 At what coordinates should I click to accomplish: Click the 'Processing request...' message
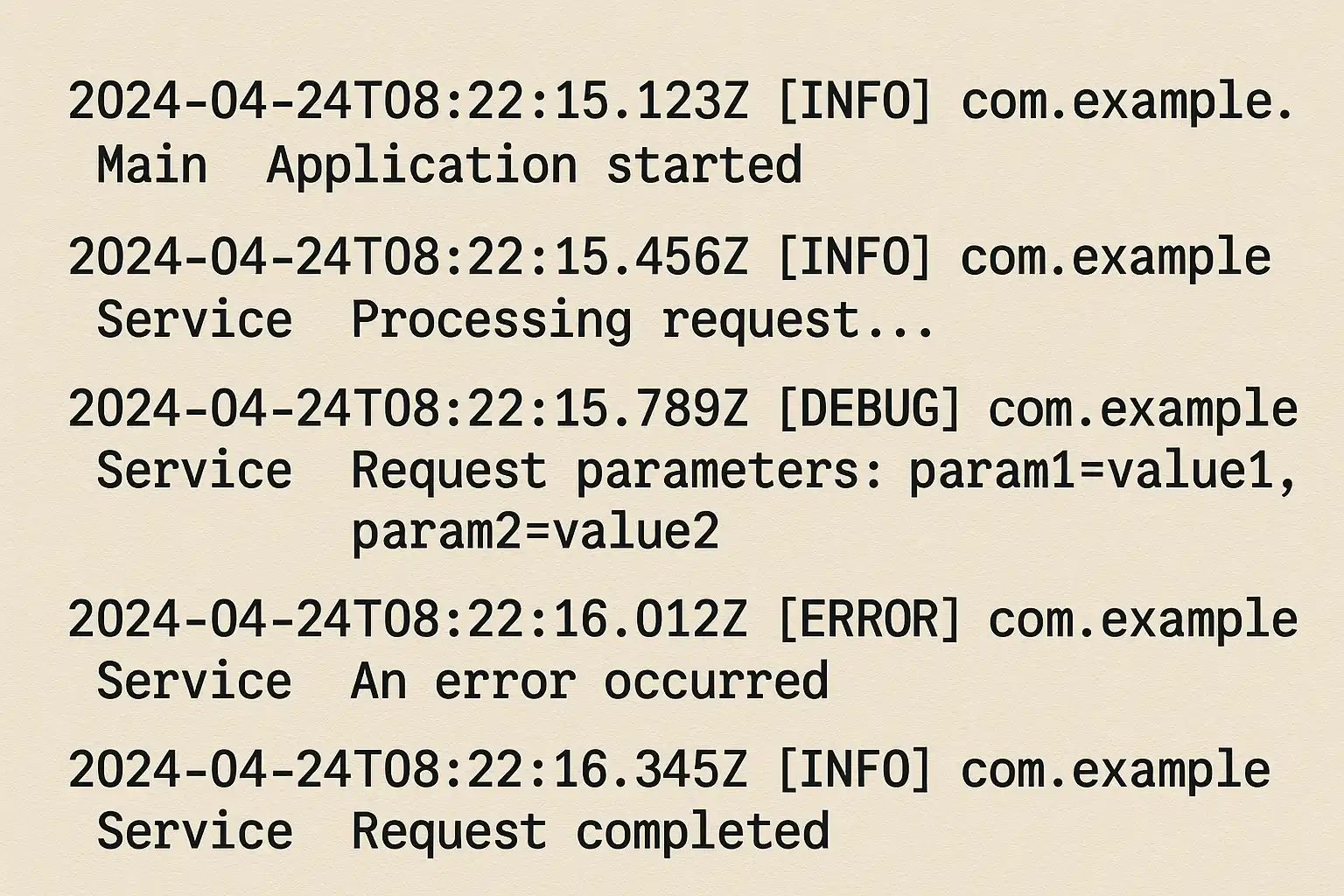tap(643, 321)
